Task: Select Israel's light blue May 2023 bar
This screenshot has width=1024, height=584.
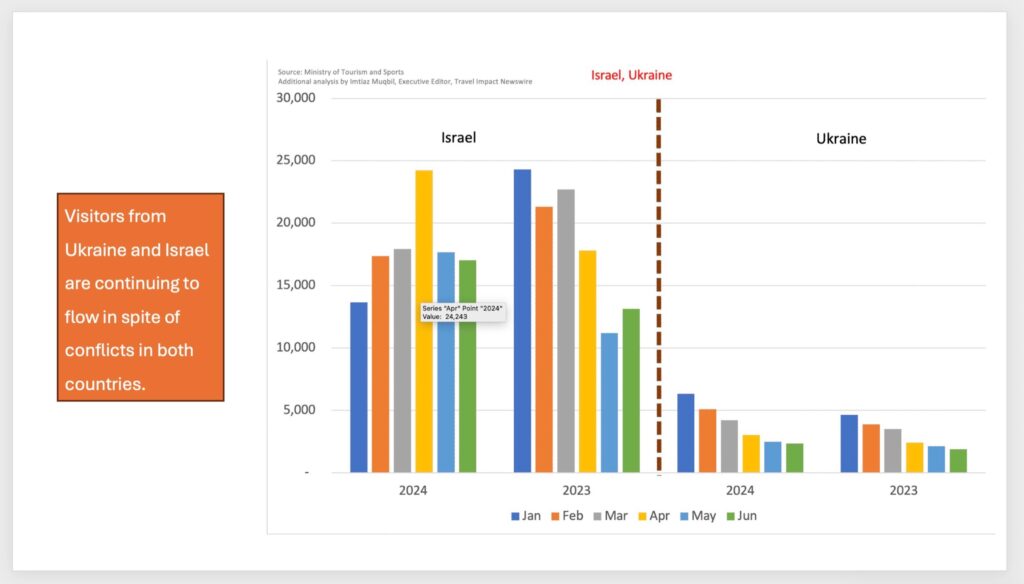Action: pos(609,402)
